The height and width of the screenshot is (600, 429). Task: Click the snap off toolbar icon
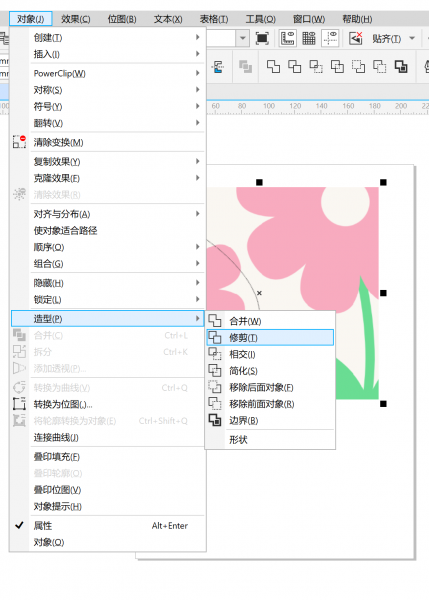(x=356, y=38)
